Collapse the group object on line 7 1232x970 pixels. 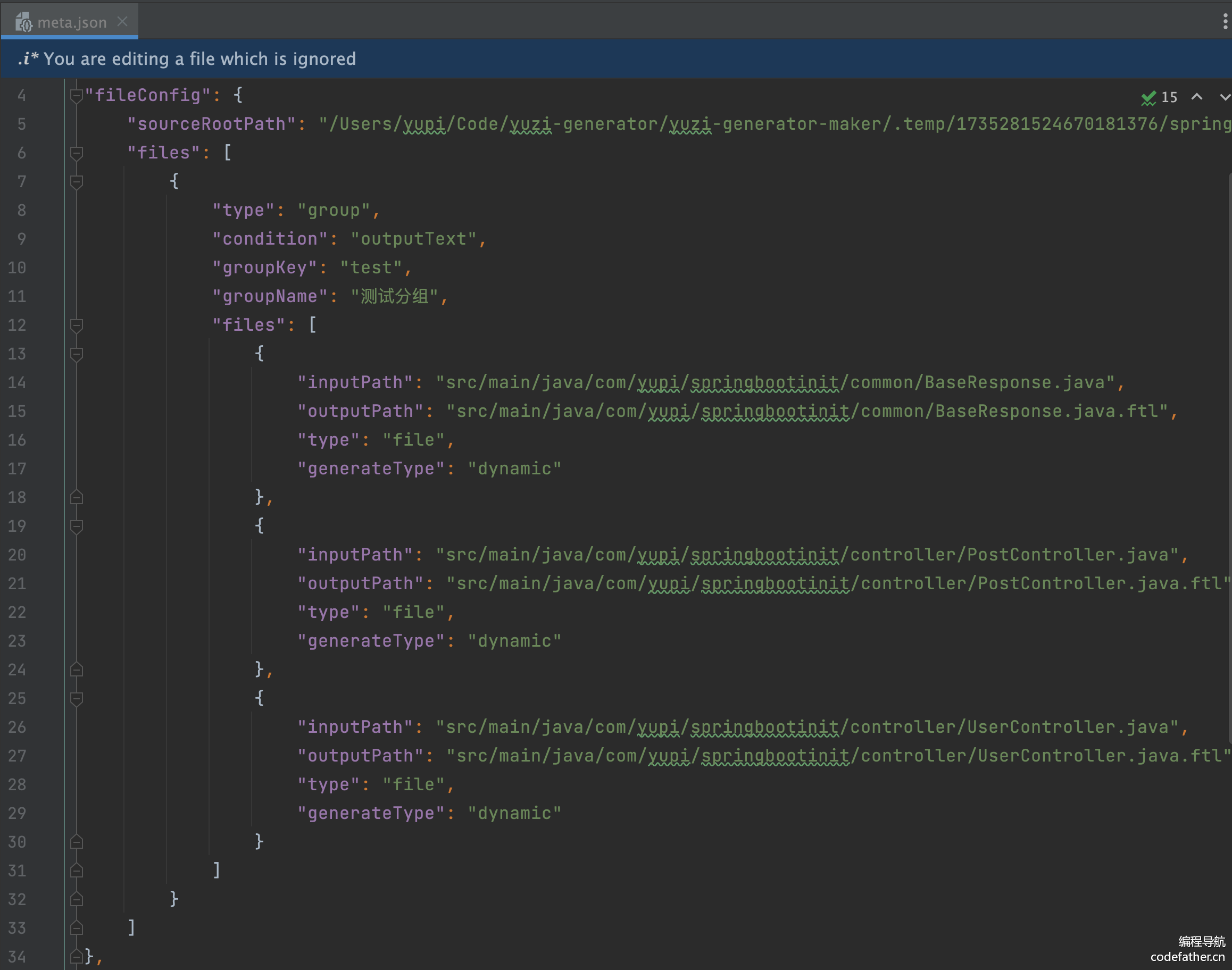point(76,182)
